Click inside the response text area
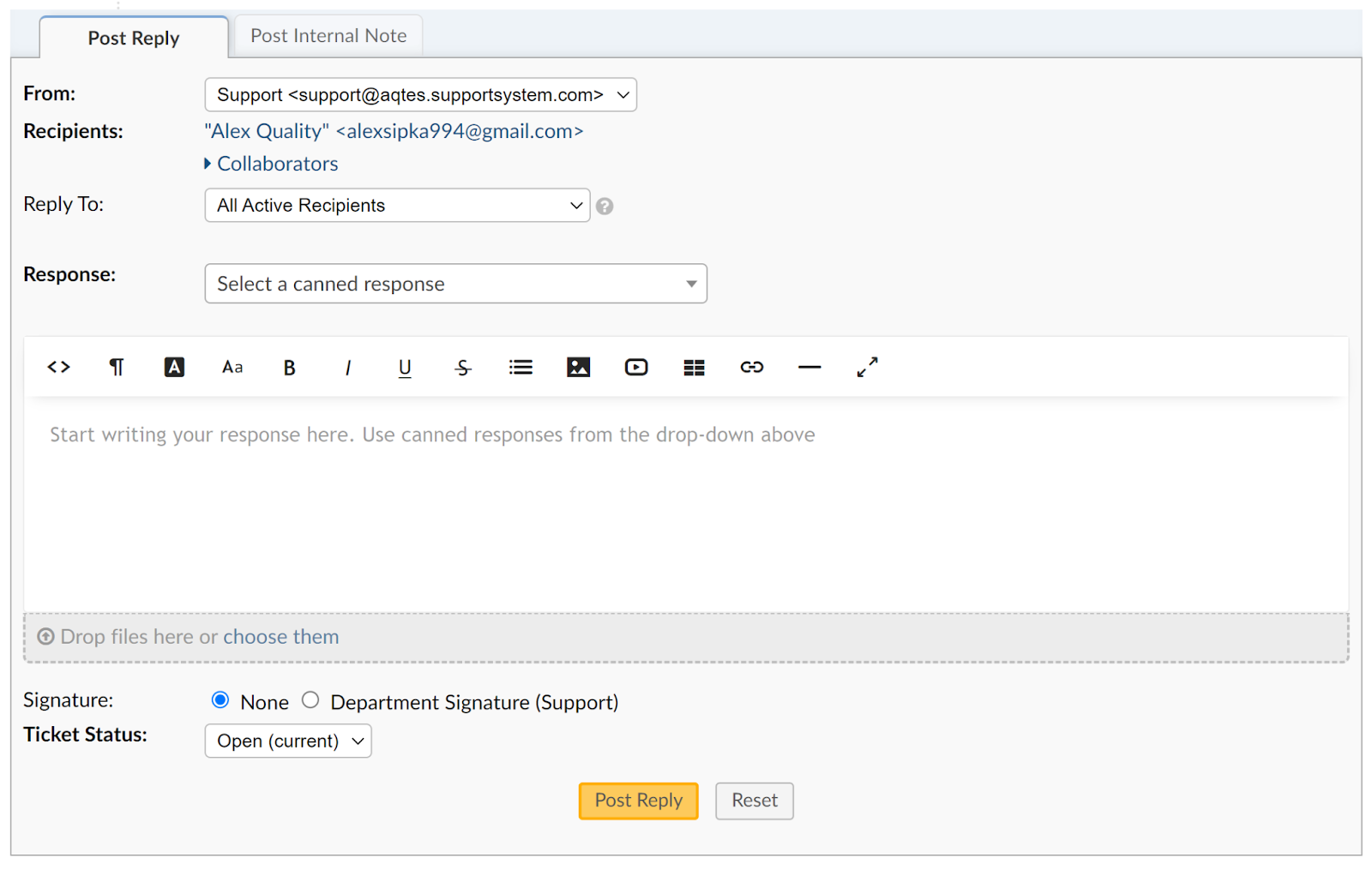The height and width of the screenshot is (870, 1372). click(x=686, y=514)
